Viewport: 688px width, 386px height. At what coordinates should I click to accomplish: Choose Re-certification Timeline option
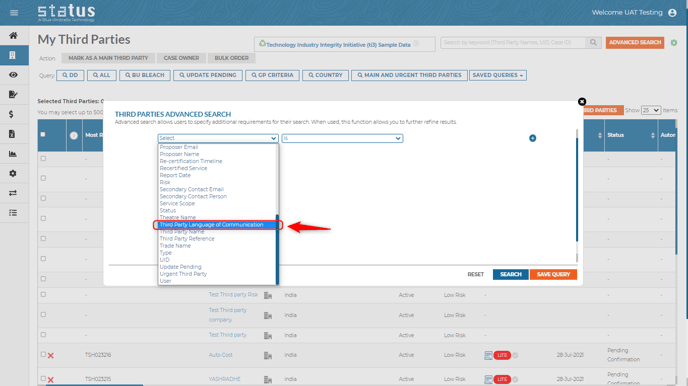[191, 161]
